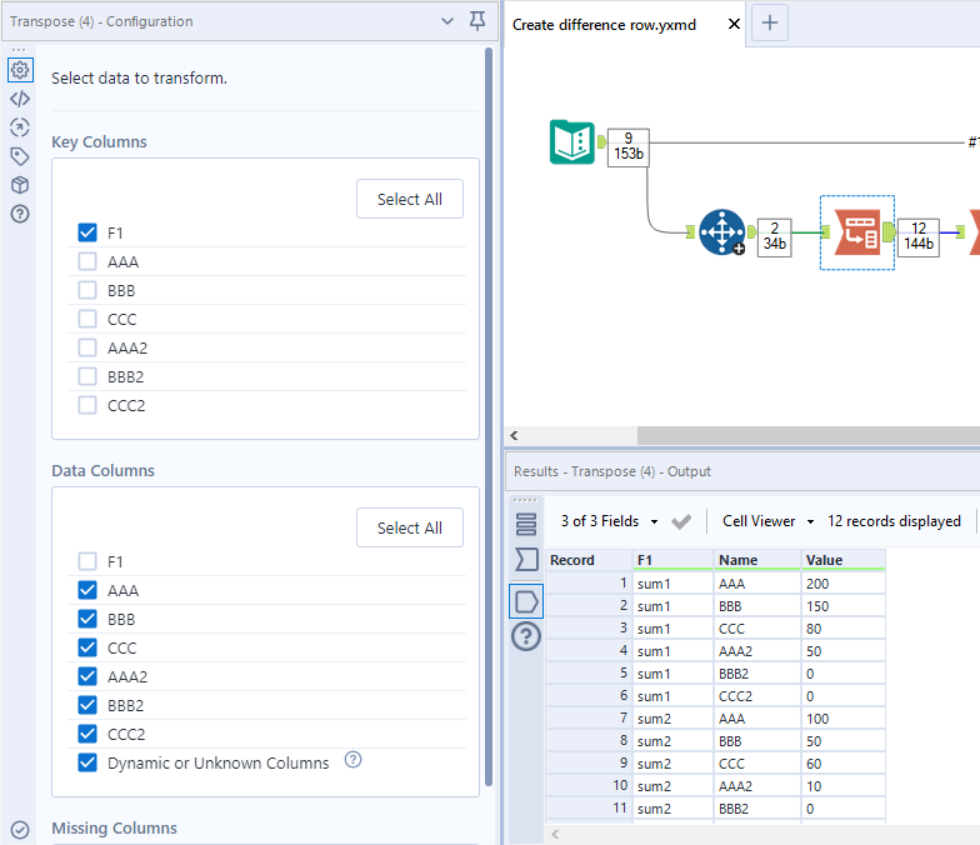Screen dimensions: 980x845
Task: Open the Configuration gear panel
Action: 20,70
